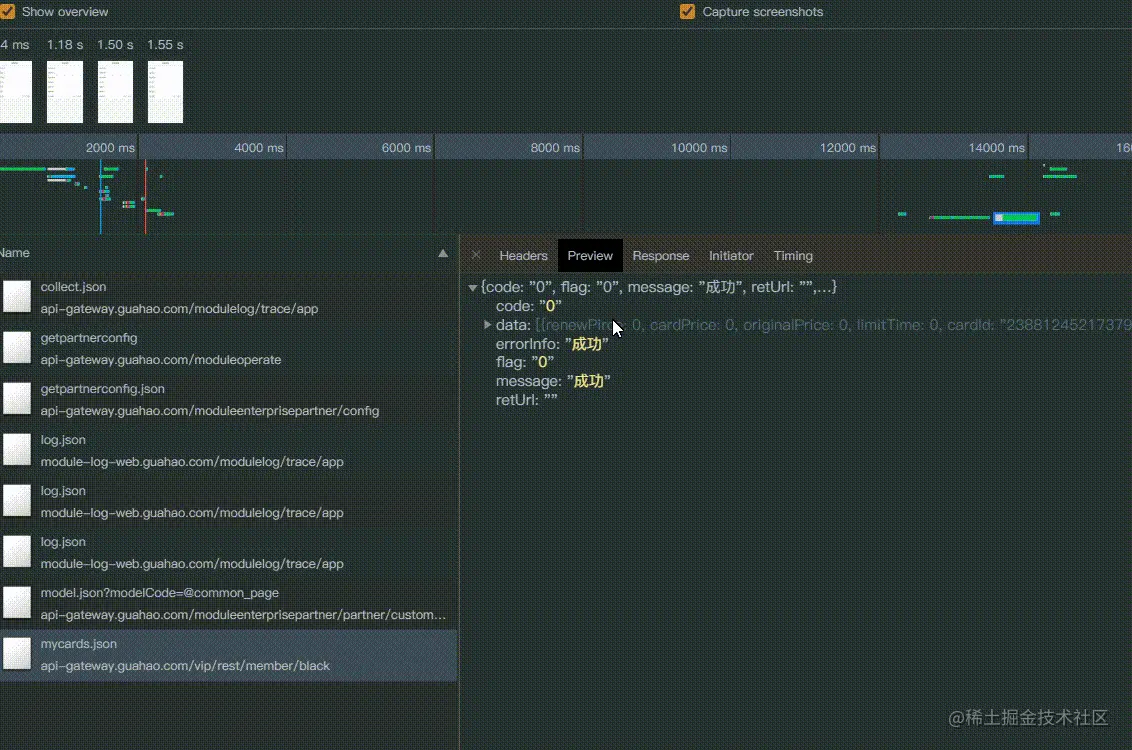Select the collect.json request

coord(228,297)
